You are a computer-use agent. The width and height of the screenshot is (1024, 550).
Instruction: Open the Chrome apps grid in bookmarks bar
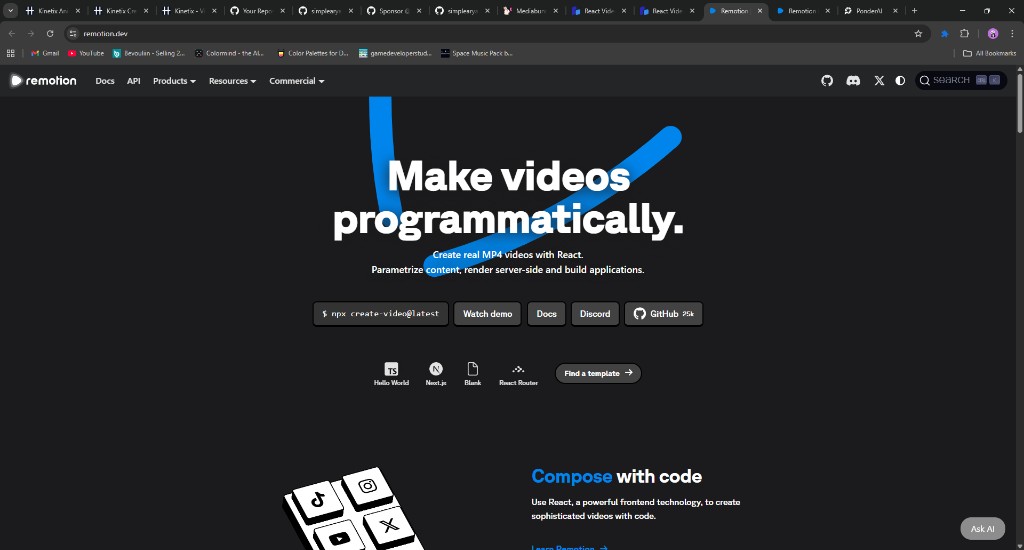[10, 53]
